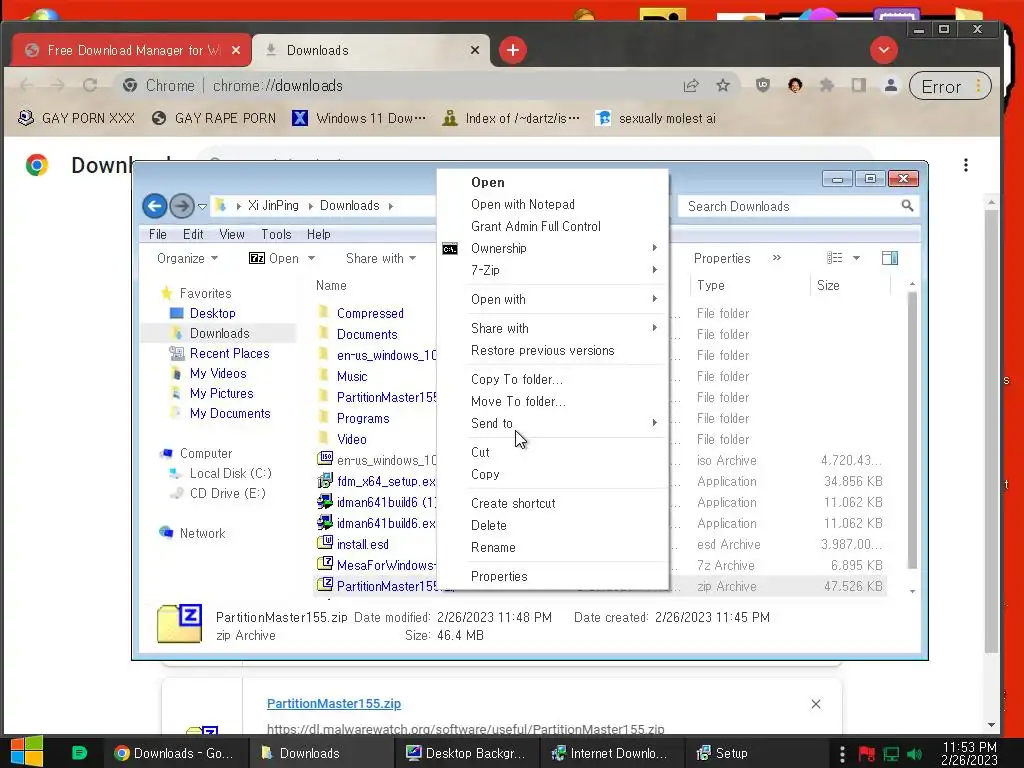
Task: Switch to Free Download Manager tab
Action: pos(132,50)
